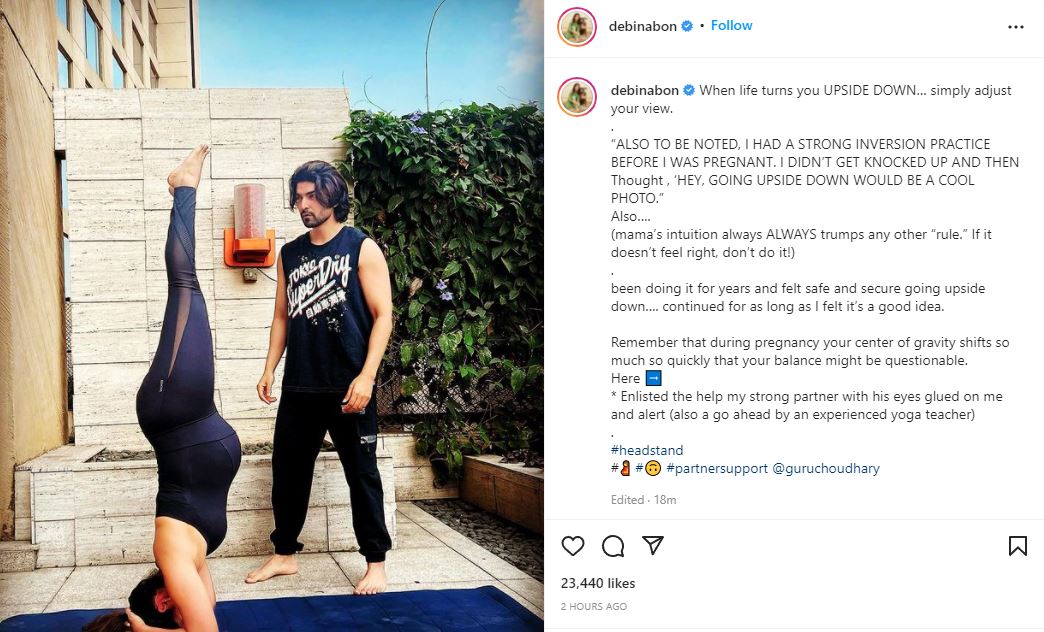This screenshot has width=1044, height=632.
Task: Open the three-dot more options menu
Action: pyautogui.click(x=1015, y=27)
